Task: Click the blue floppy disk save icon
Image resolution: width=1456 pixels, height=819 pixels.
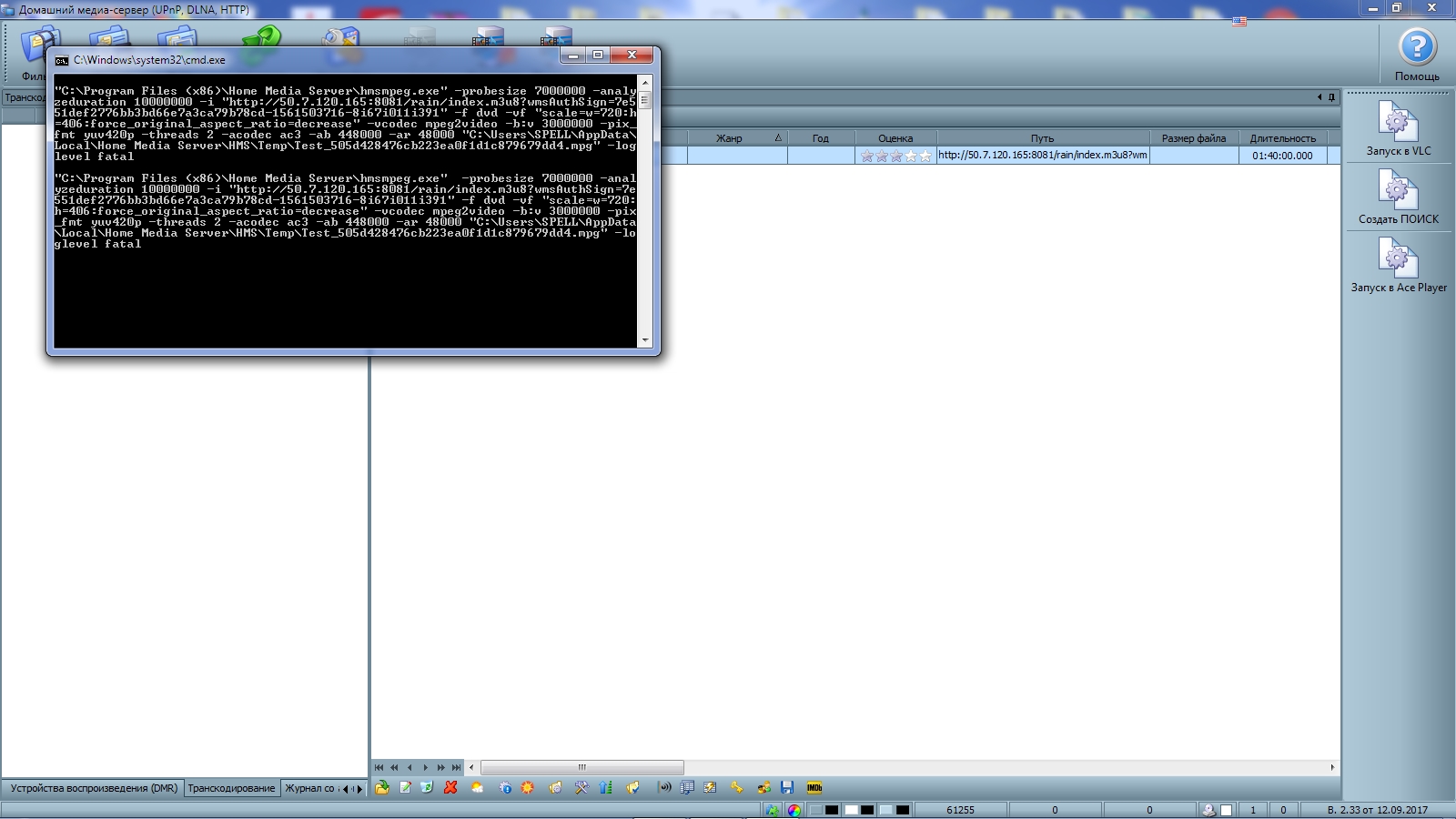Action: click(x=787, y=788)
